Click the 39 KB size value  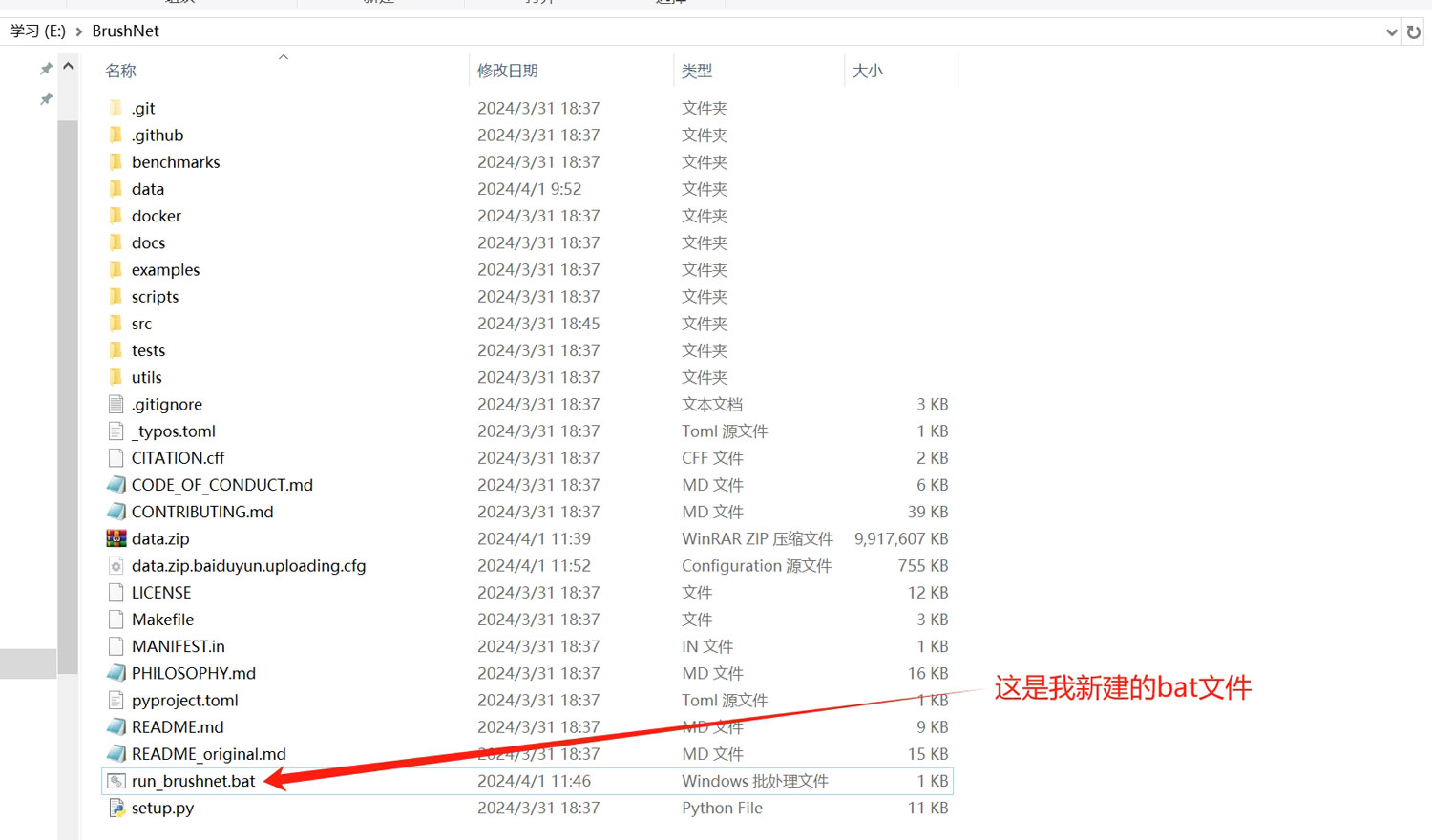coord(928,512)
